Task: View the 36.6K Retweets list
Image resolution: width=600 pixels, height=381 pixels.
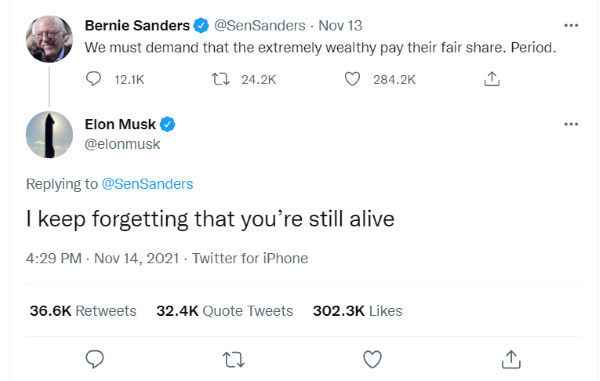Action: pos(83,311)
